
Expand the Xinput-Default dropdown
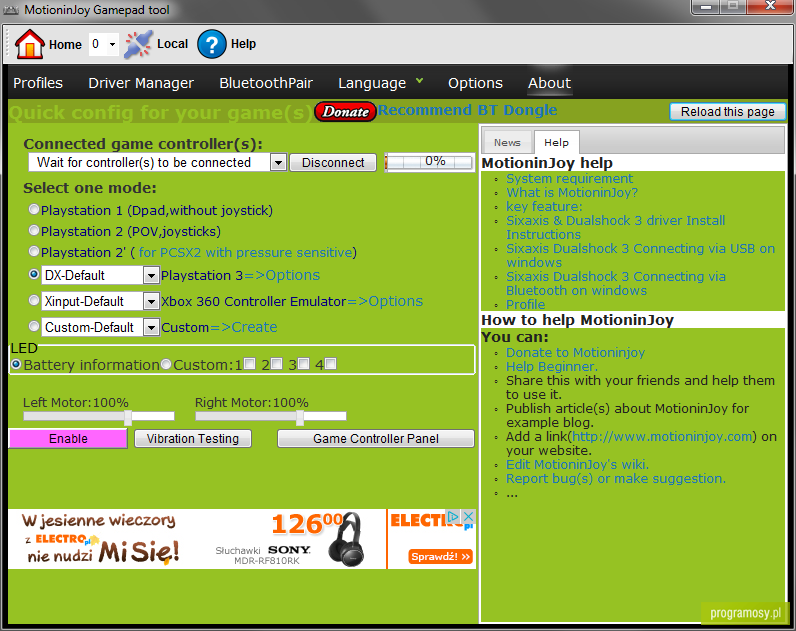click(x=151, y=302)
